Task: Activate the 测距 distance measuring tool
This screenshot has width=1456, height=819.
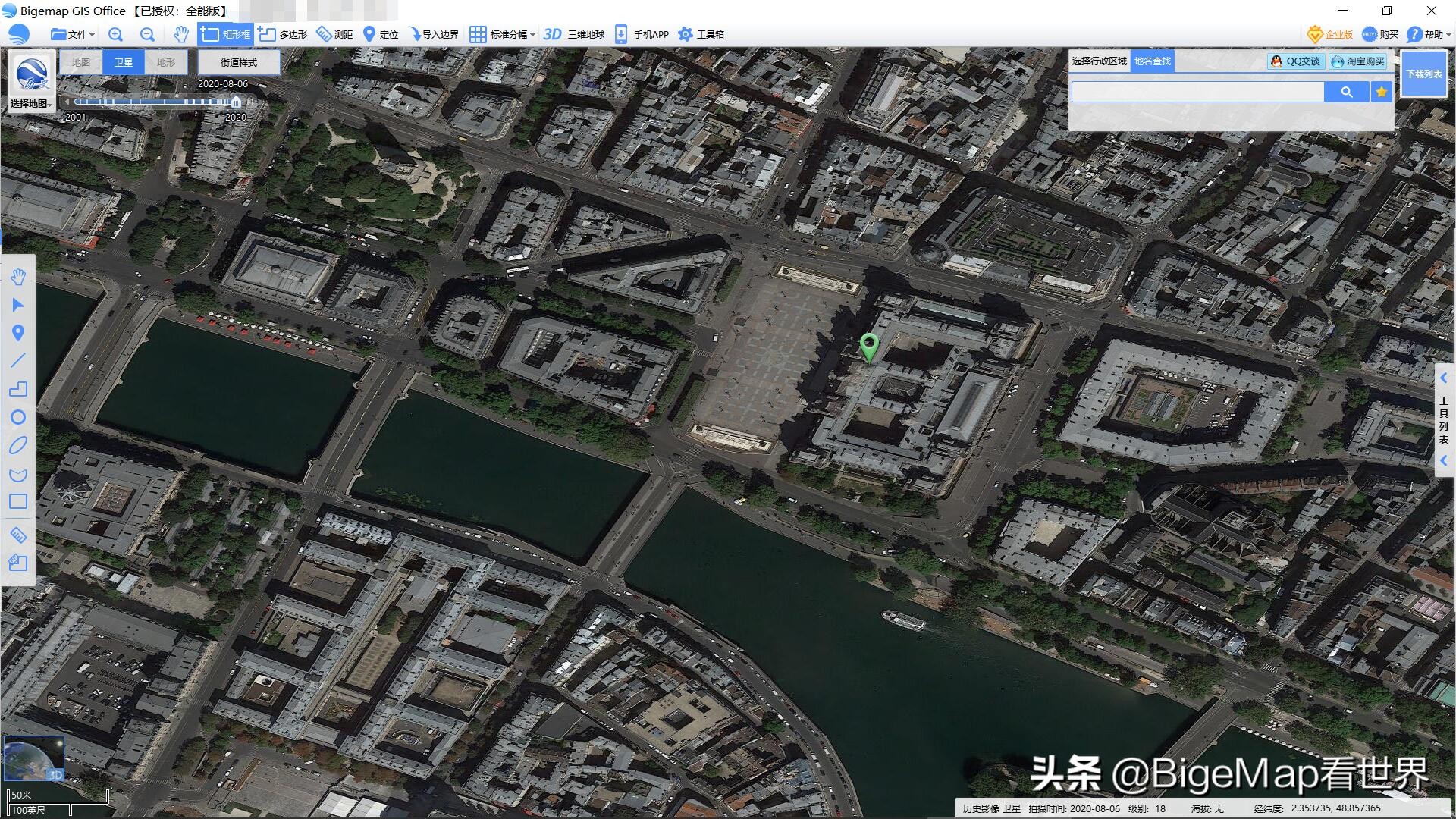Action: pyautogui.click(x=334, y=34)
